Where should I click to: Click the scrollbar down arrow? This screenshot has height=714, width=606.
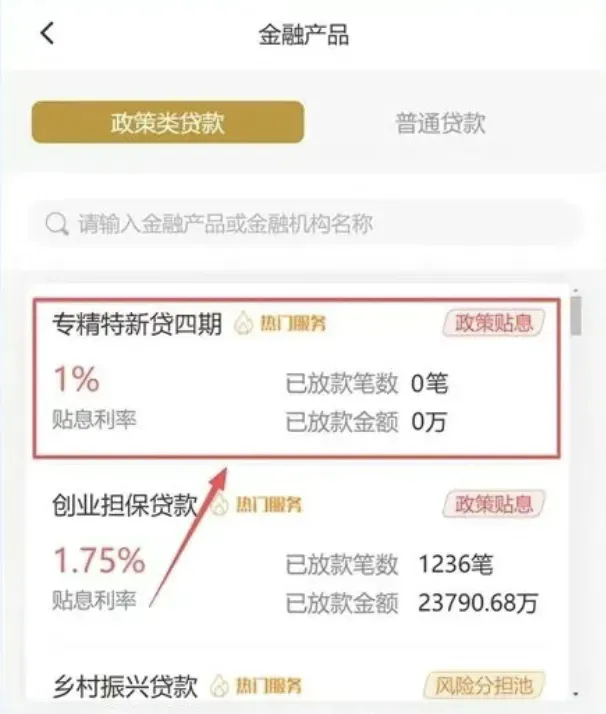(x=576, y=694)
